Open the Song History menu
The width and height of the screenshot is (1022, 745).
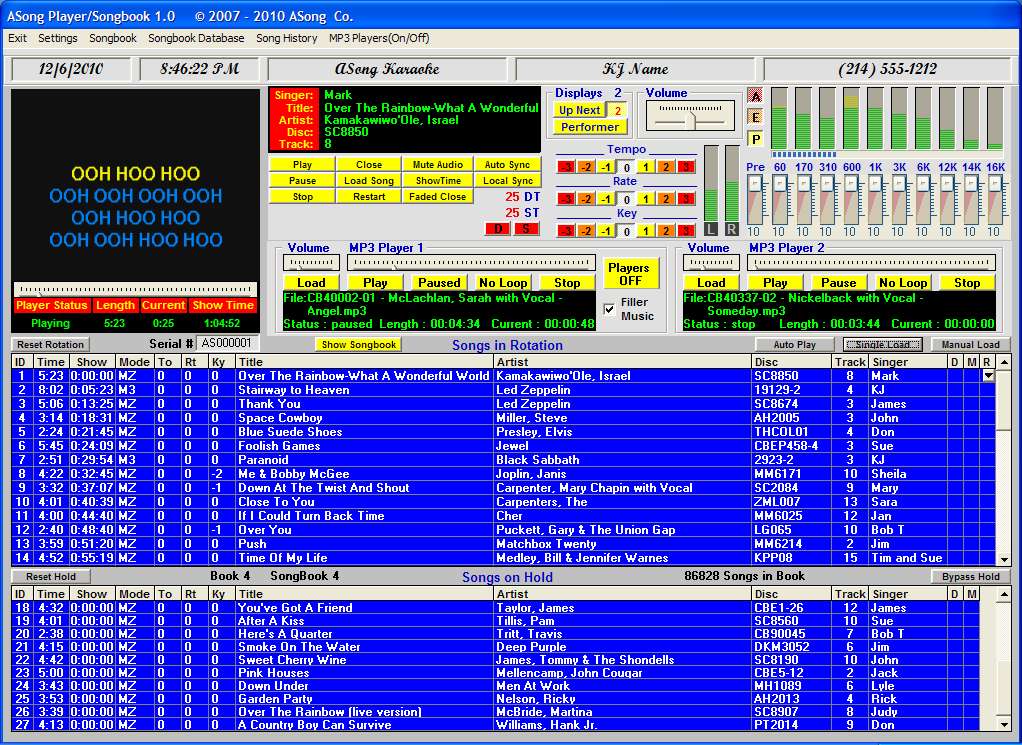click(x=286, y=38)
